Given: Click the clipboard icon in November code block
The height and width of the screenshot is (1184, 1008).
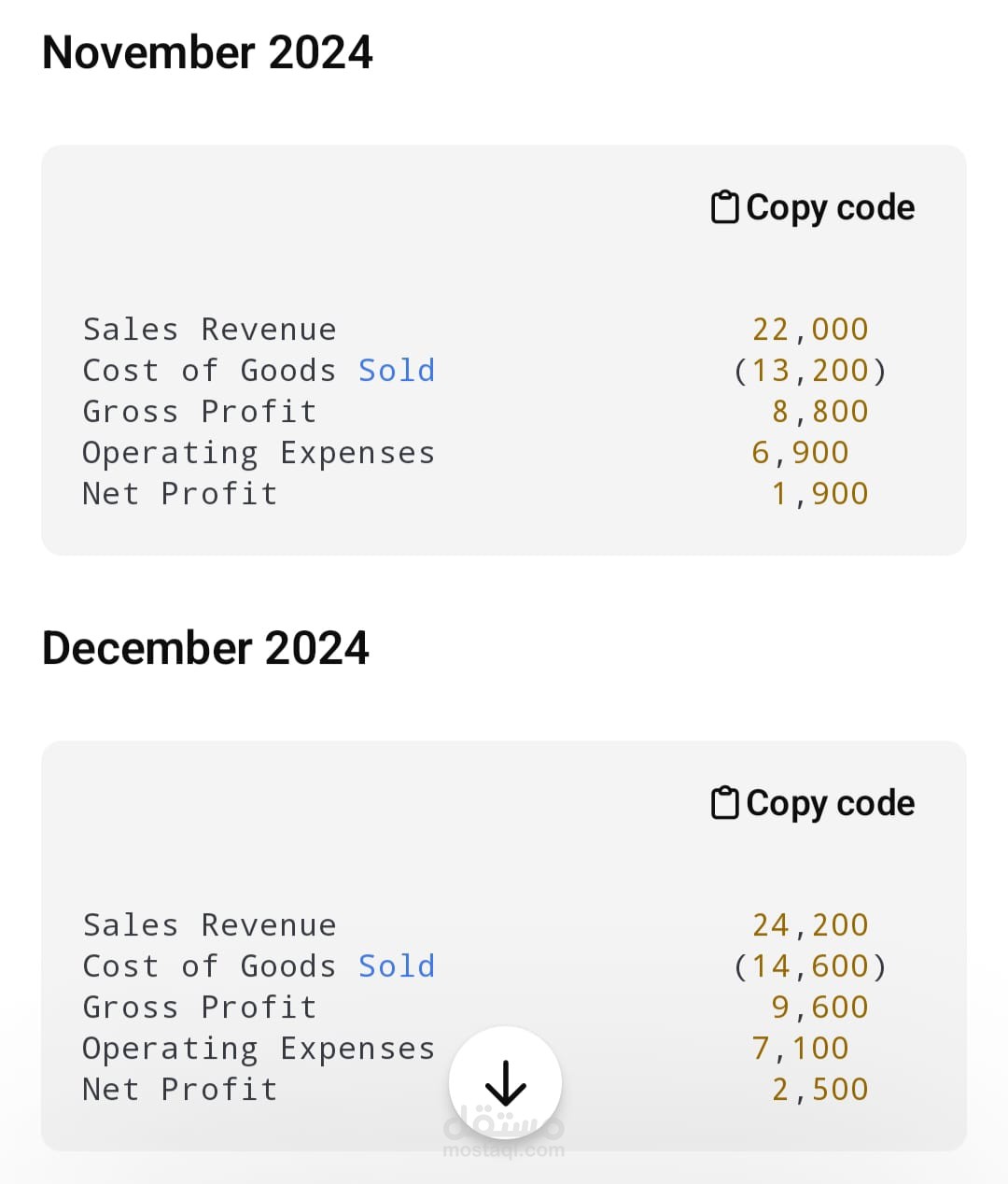Looking at the screenshot, I should [x=725, y=207].
